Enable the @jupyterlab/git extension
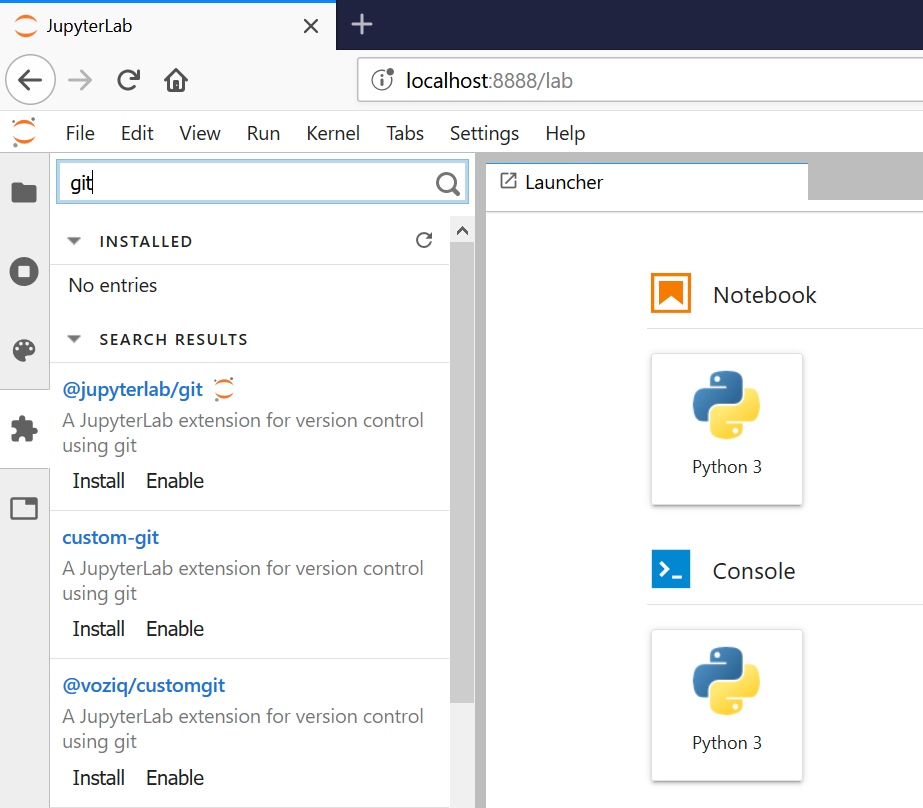This screenshot has height=808, width=923. click(174, 481)
